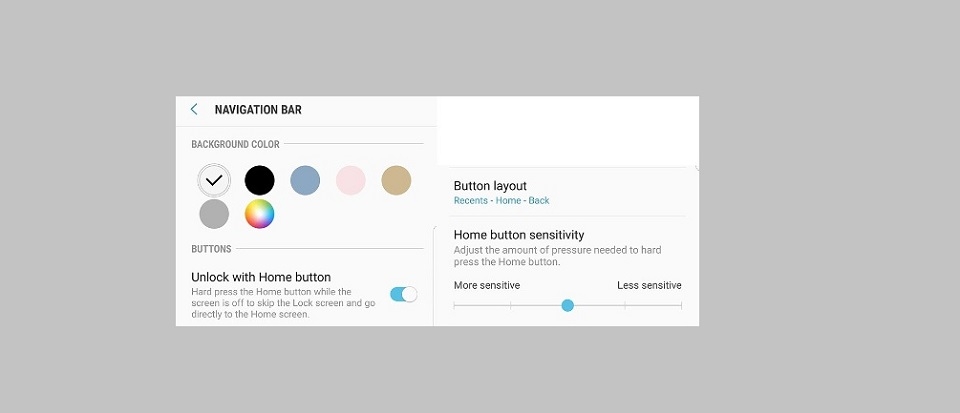Select the light pink background color
The image size is (960, 413).
350,181
